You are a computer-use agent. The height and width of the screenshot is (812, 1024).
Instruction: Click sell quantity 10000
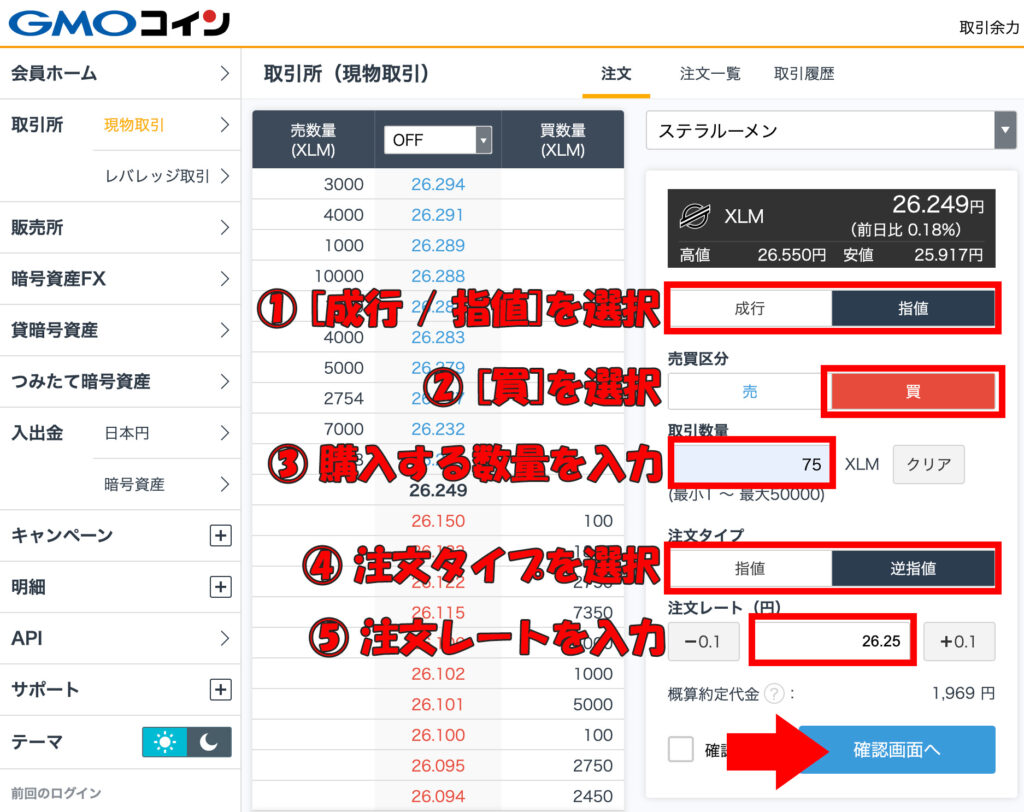(x=339, y=276)
